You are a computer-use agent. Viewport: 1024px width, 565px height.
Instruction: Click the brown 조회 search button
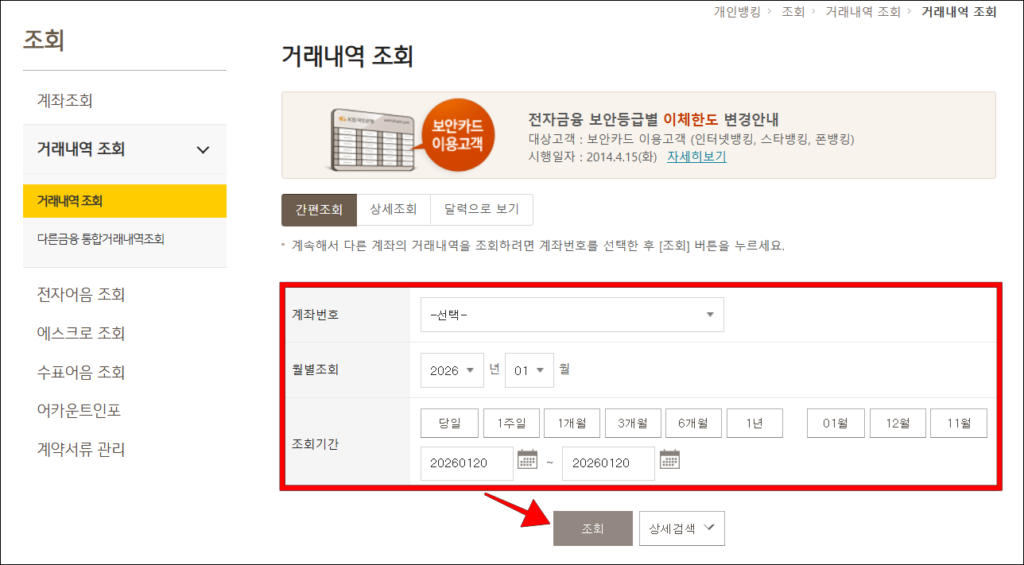pos(593,528)
